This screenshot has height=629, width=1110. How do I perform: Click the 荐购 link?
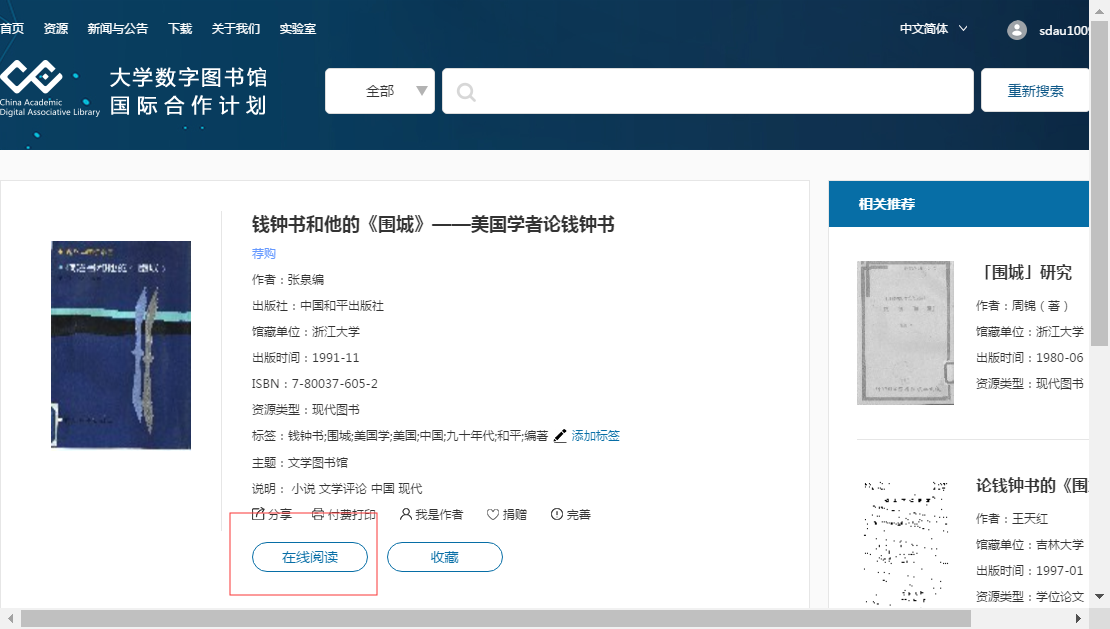click(264, 254)
